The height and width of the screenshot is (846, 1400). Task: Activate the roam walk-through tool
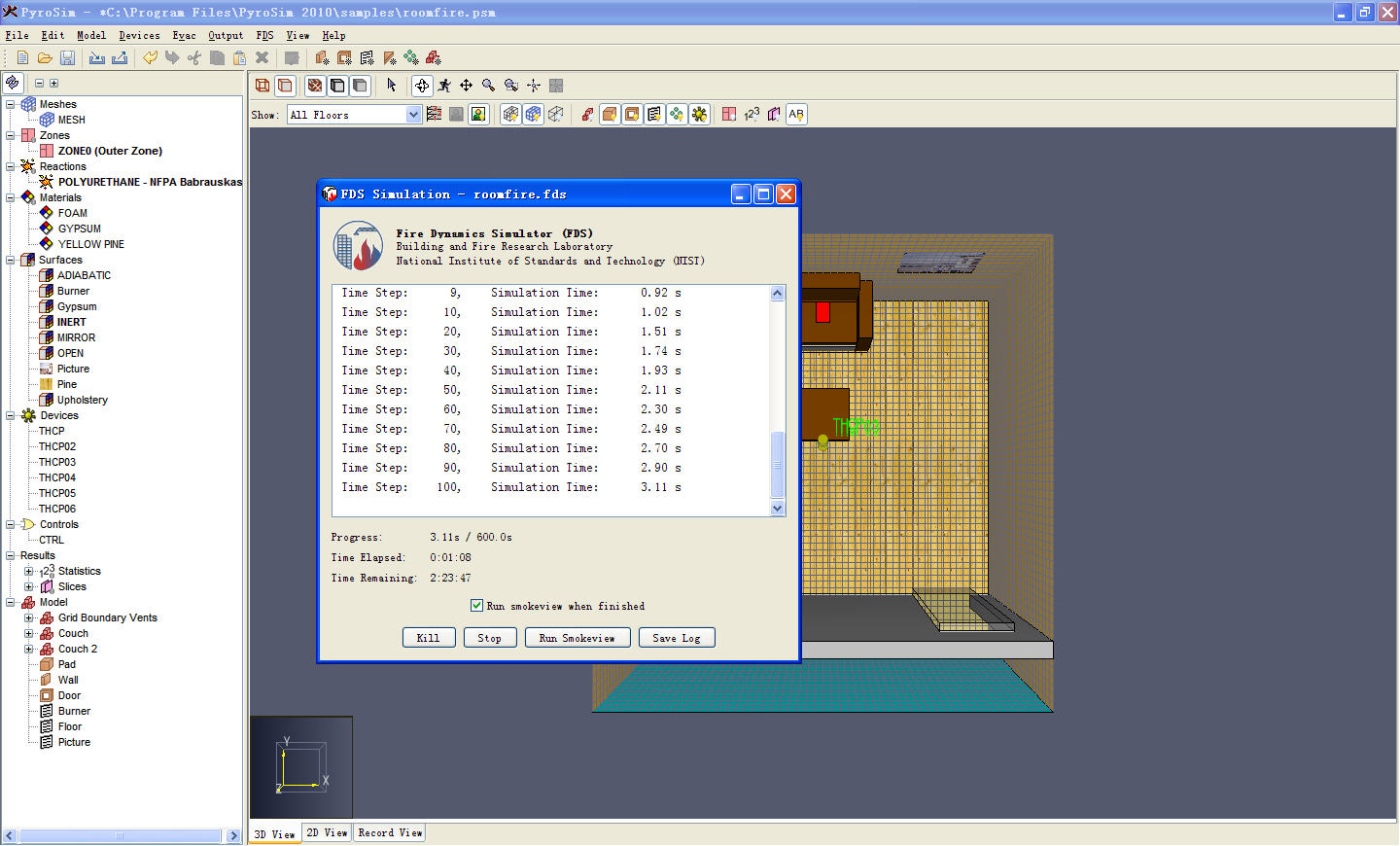tap(444, 86)
